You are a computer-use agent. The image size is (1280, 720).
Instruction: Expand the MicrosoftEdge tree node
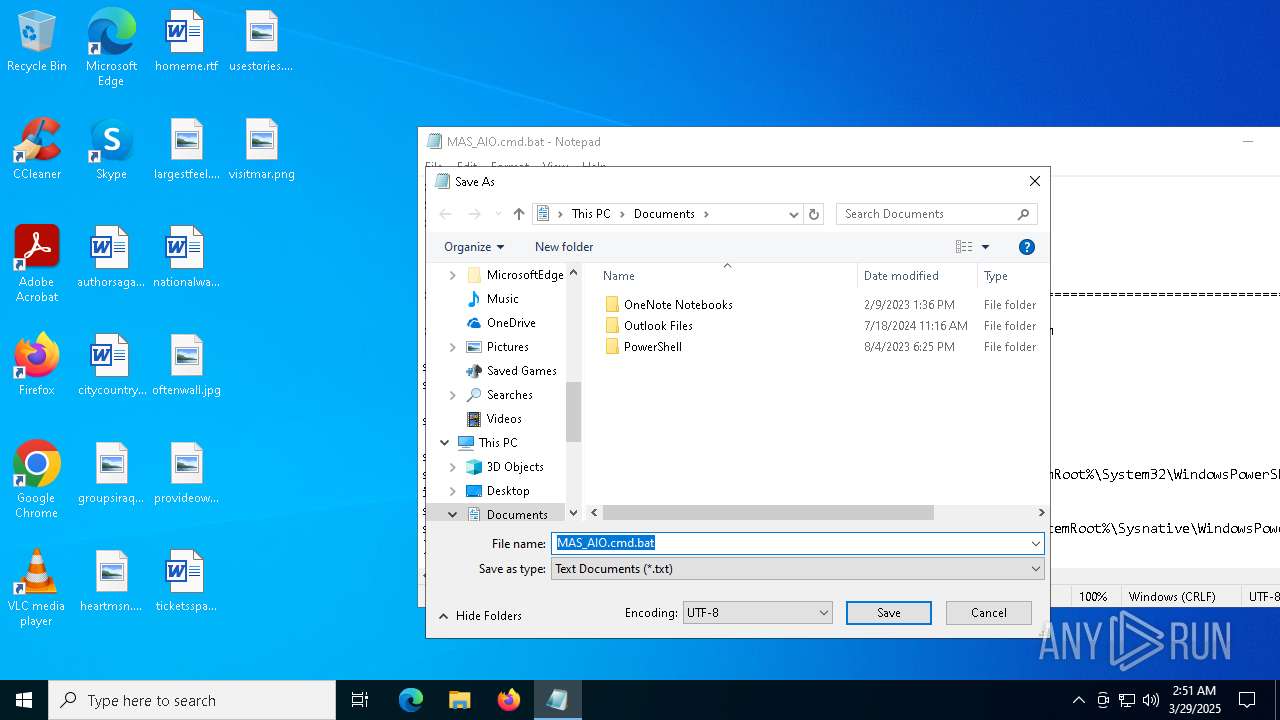(x=452, y=275)
